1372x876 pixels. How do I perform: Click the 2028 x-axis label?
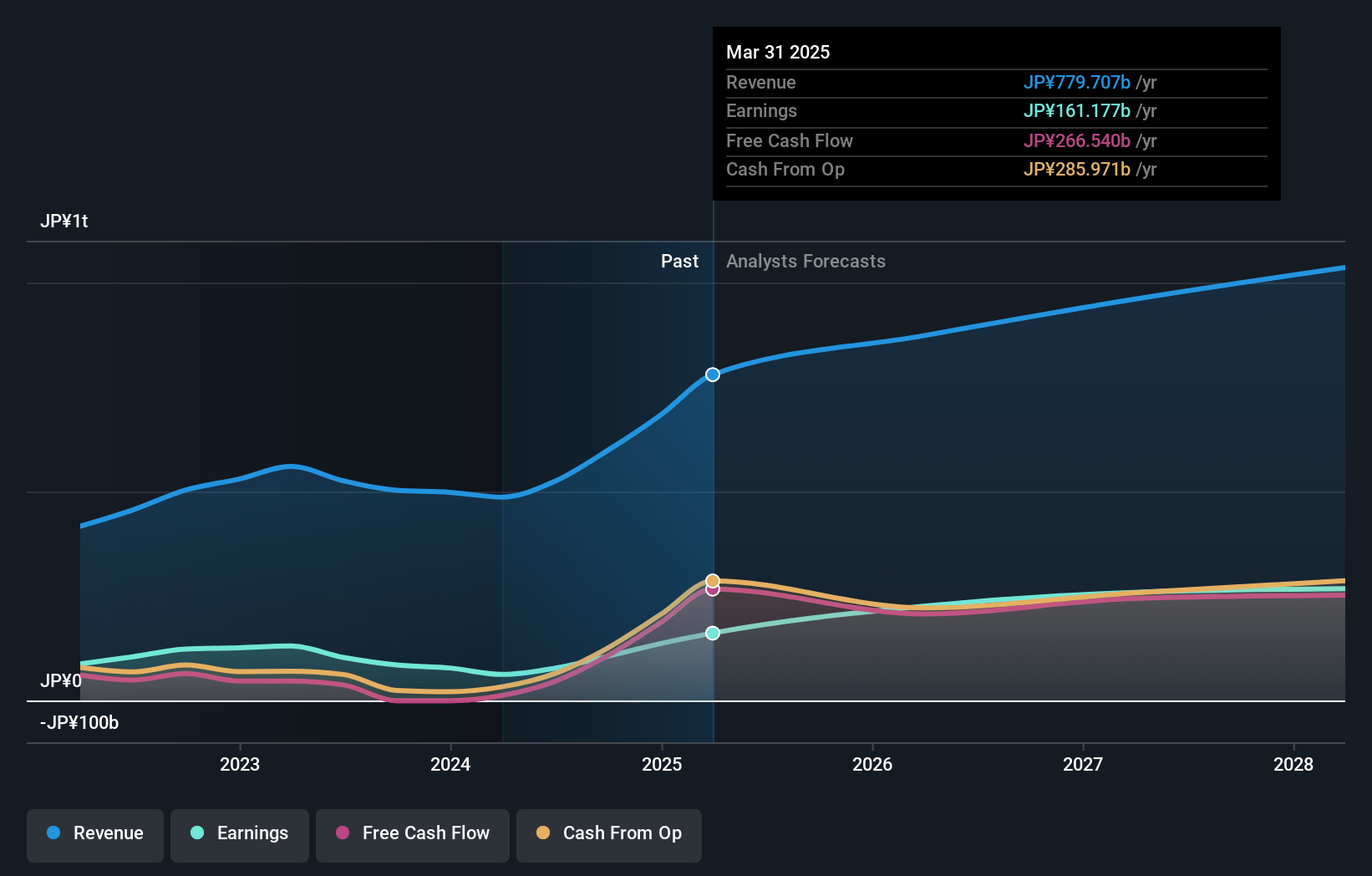point(1293,764)
